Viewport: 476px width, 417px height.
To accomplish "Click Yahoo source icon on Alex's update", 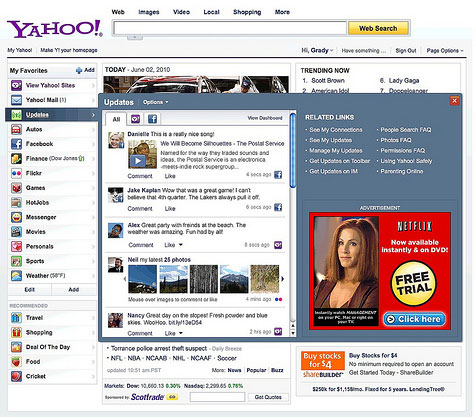I will tap(278, 245).
